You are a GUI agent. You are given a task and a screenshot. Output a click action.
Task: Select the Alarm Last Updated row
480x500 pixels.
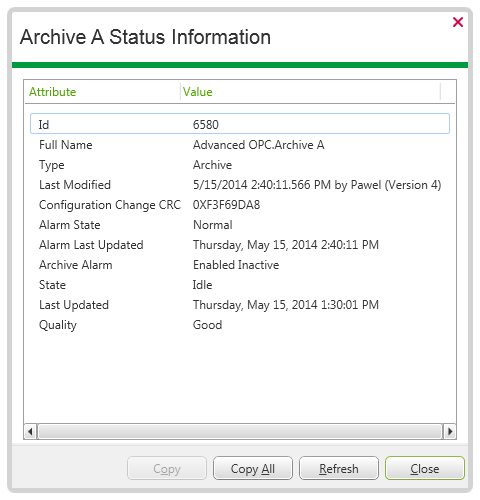click(240, 245)
